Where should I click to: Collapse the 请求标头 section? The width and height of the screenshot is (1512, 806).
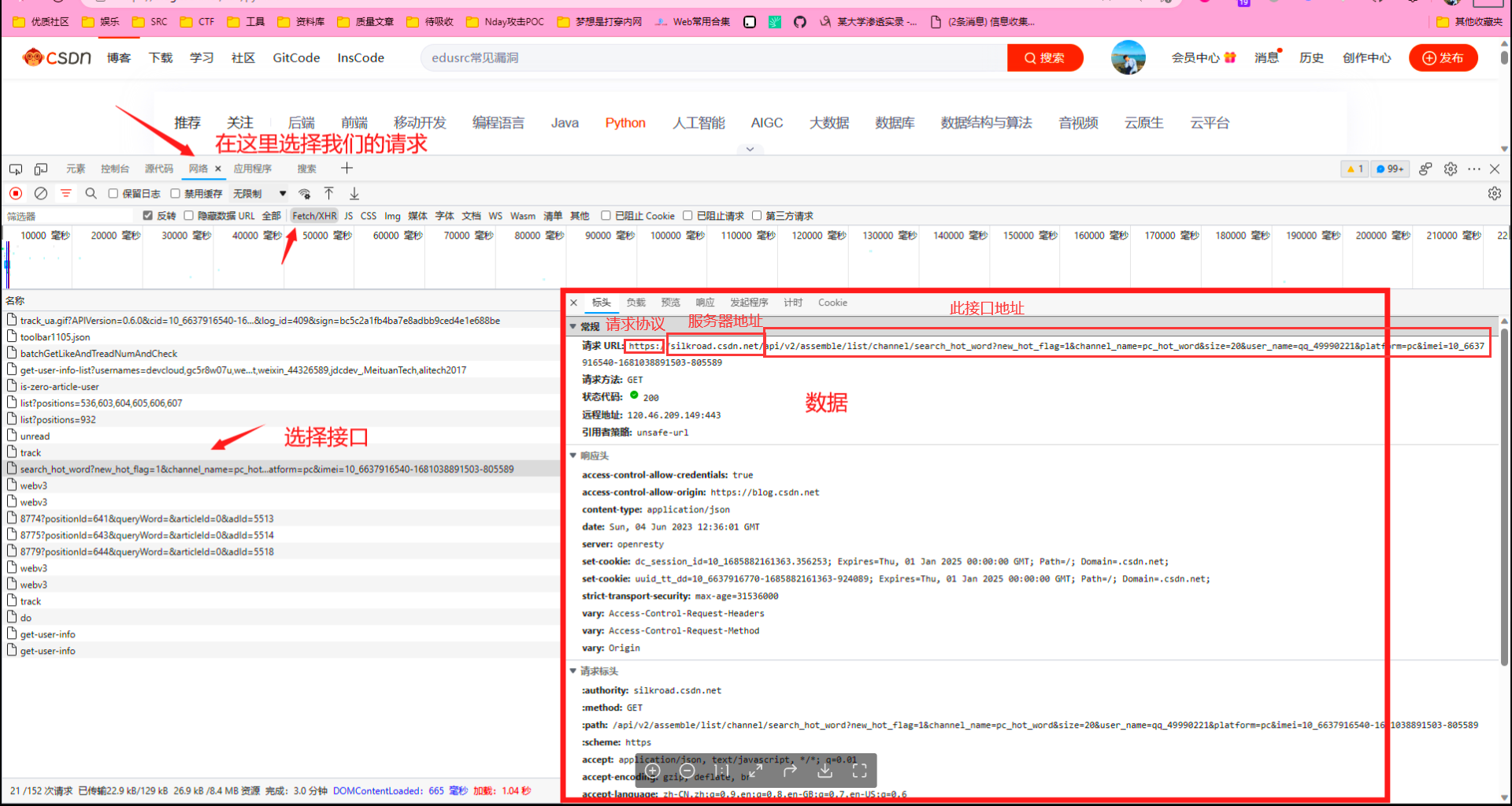[x=573, y=671]
